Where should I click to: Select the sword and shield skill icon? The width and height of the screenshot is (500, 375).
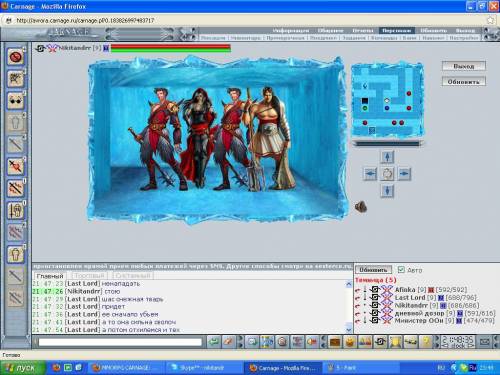[x=15, y=211]
